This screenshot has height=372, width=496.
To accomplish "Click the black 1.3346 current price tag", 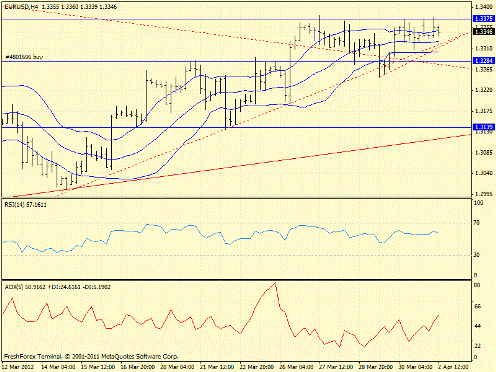I will 483,32.
